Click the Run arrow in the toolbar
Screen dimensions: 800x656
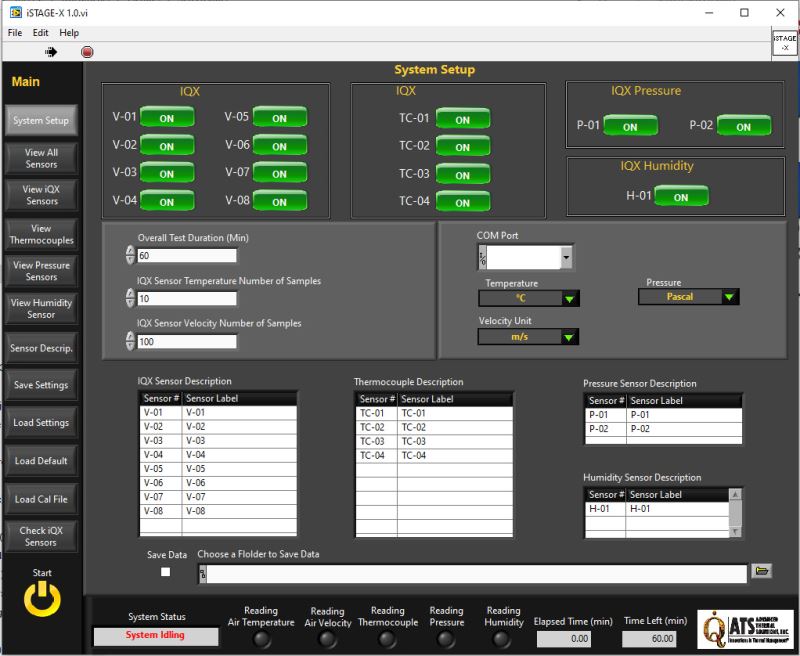tap(51, 52)
